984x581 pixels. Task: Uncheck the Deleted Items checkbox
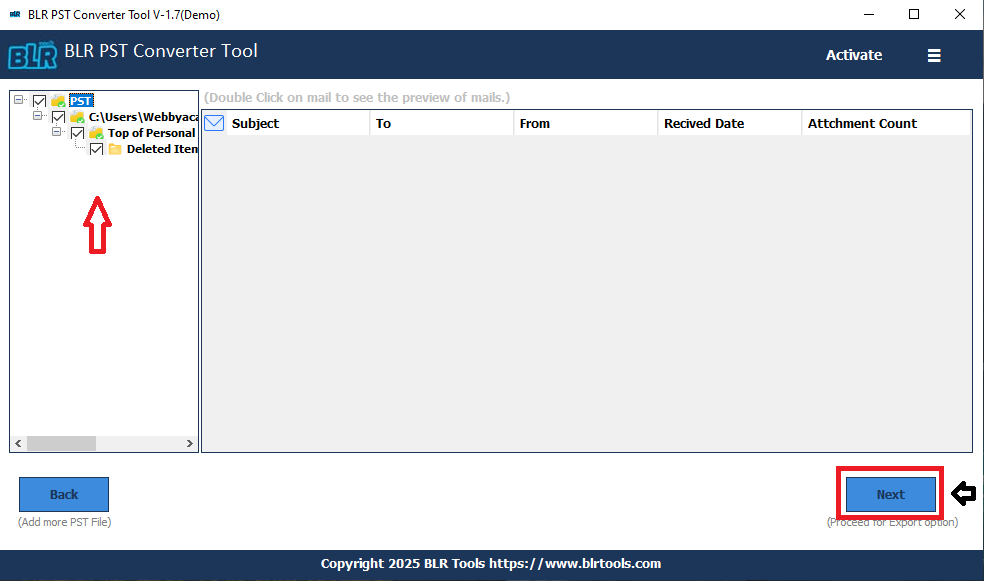pos(96,149)
